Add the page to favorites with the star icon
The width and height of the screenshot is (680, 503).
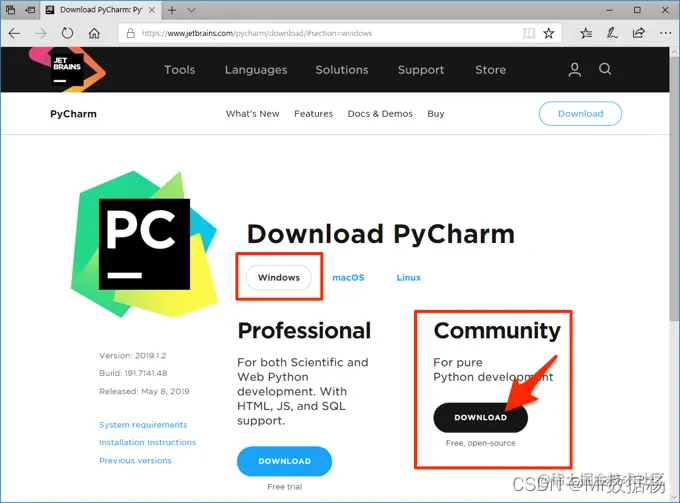[549, 33]
